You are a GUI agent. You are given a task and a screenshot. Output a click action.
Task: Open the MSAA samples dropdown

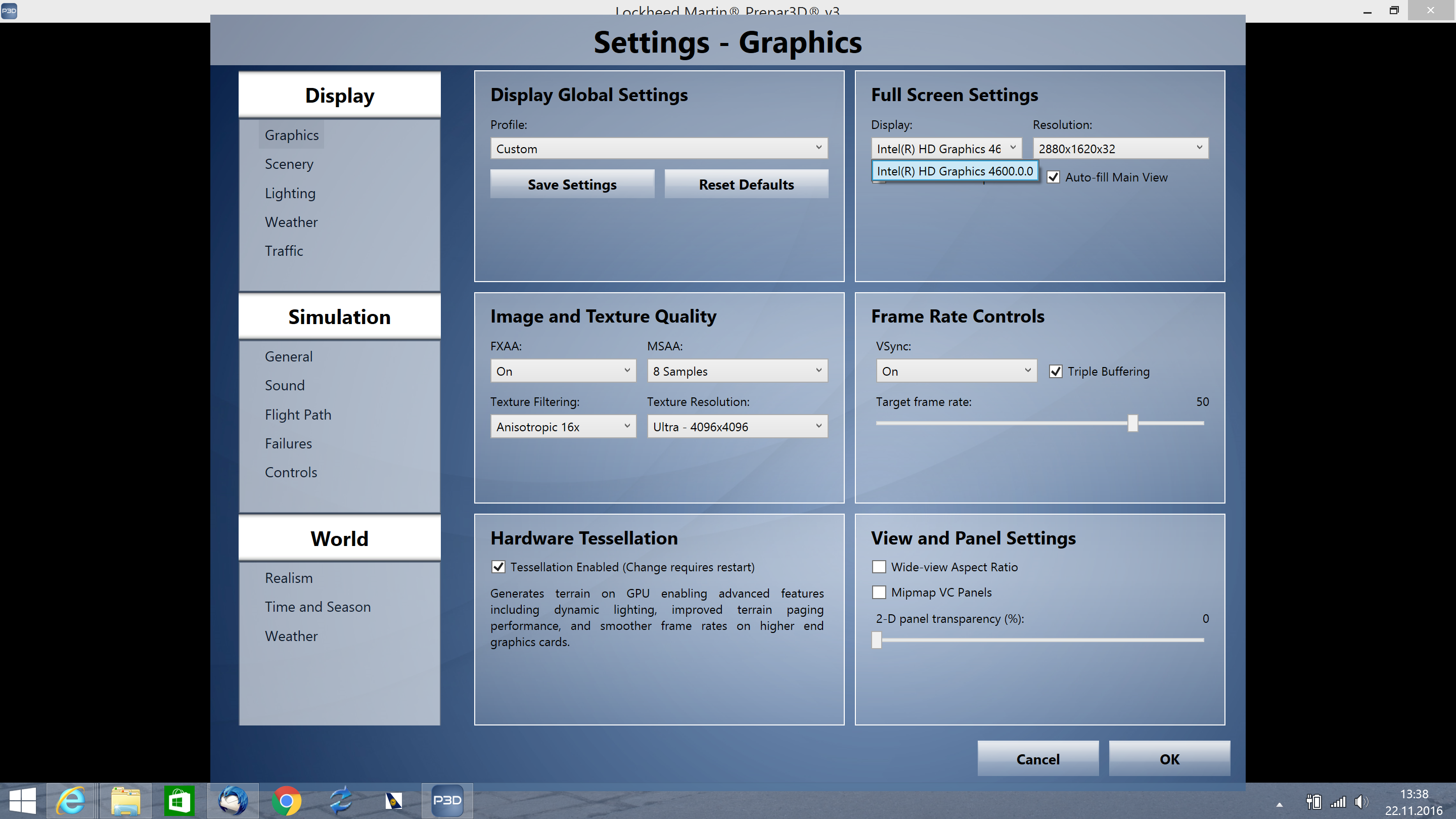tap(738, 372)
